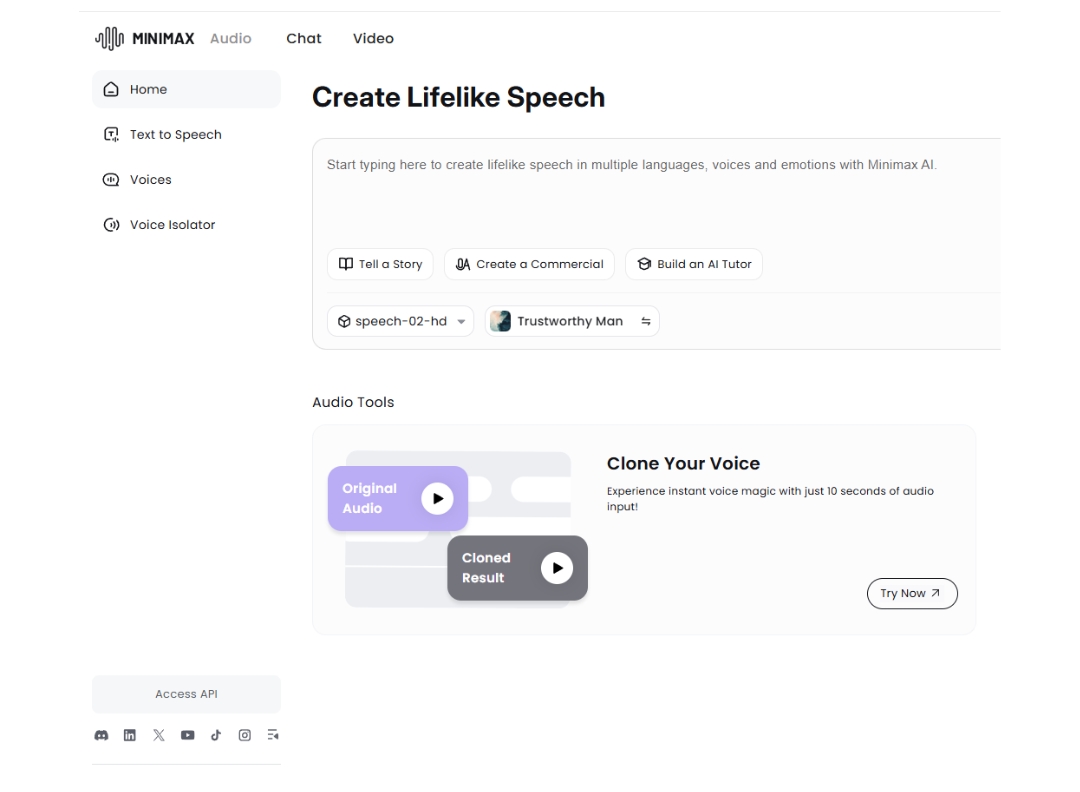Viewport: 1080px width, 792px height.
Task: Select the Tell a Story preset
Action: (x=380, y=264)
